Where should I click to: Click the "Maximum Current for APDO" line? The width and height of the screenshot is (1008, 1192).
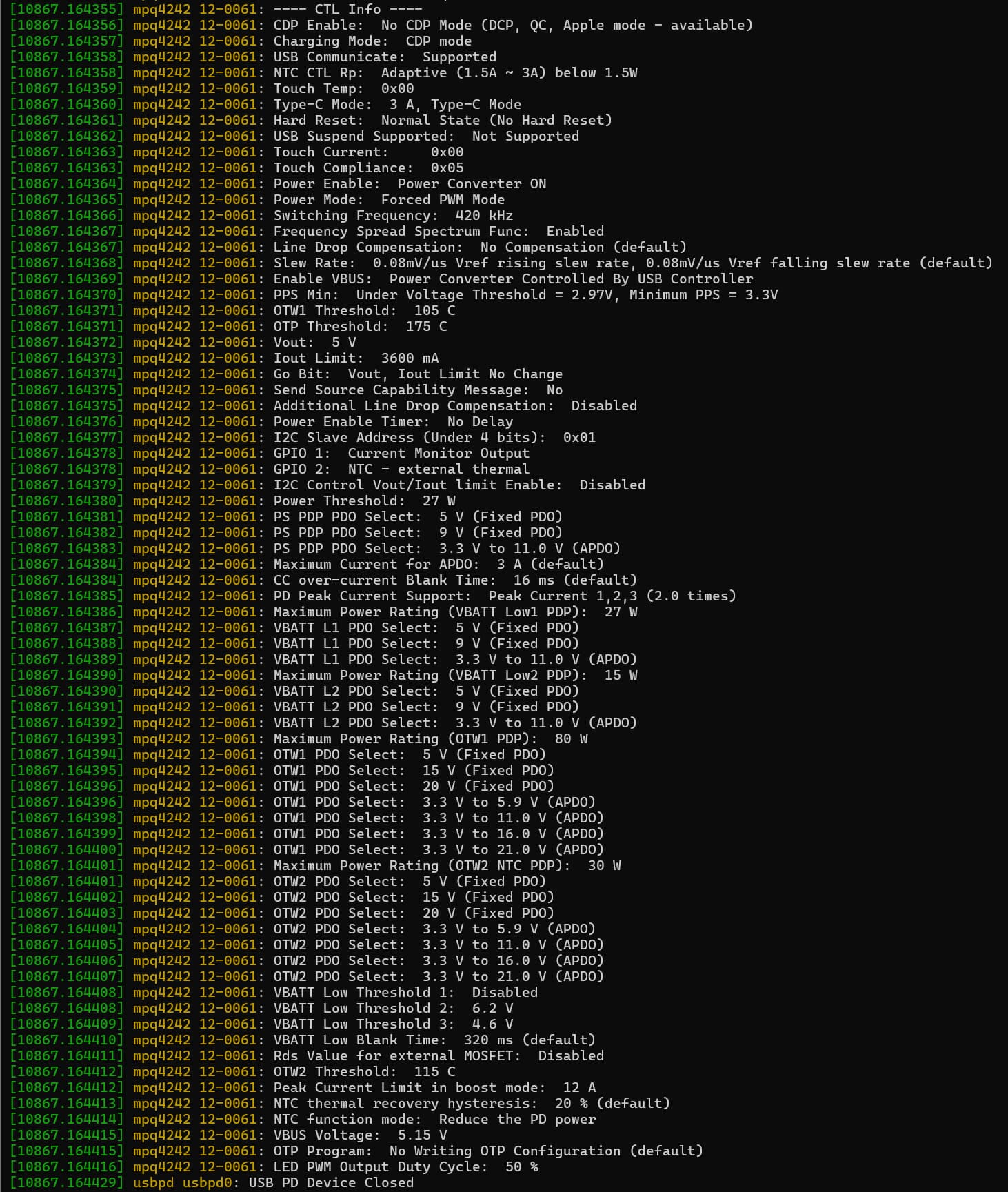439,564
